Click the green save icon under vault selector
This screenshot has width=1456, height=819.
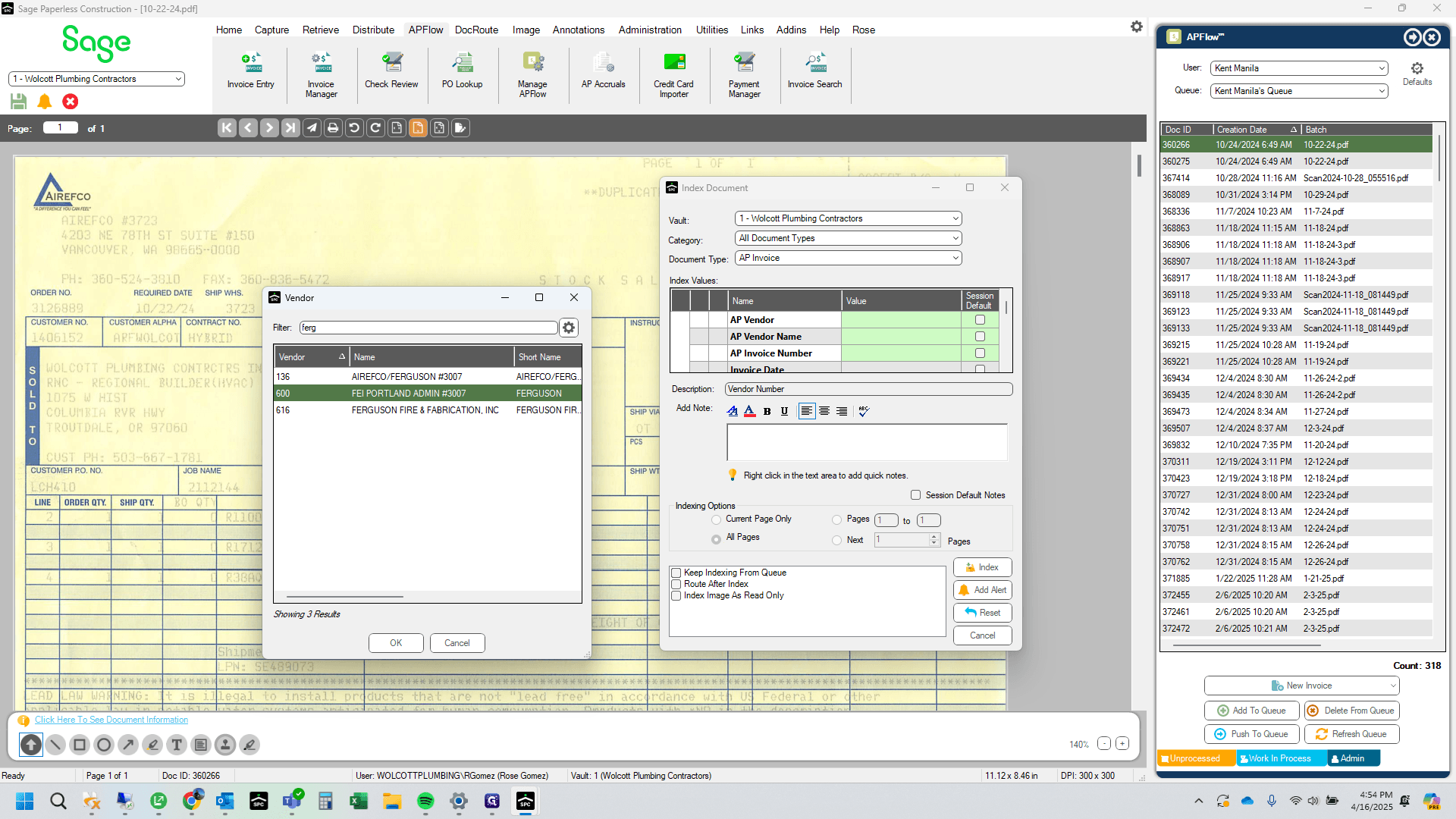pos(19,102)
